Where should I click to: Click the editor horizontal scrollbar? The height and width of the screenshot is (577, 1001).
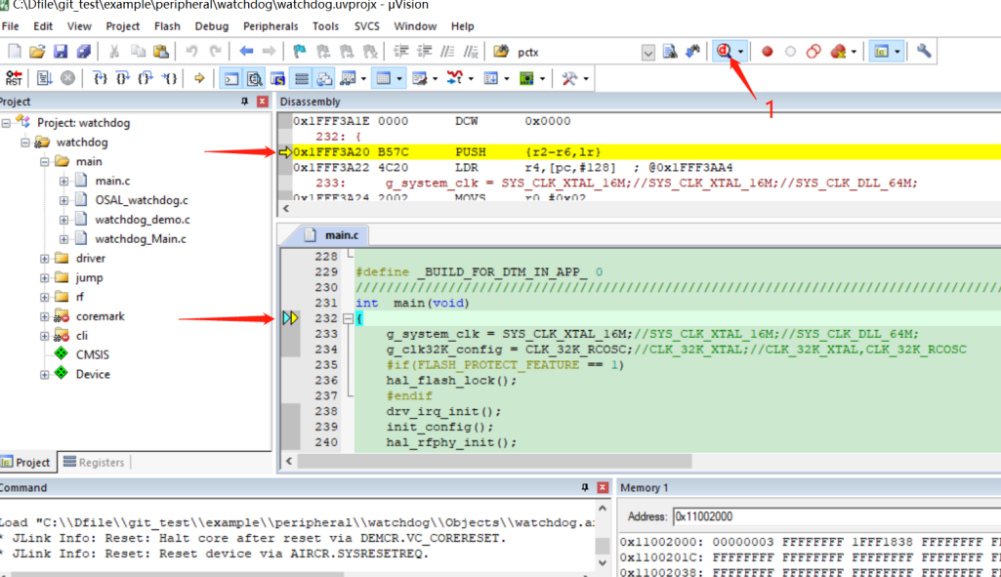(495, 461)
